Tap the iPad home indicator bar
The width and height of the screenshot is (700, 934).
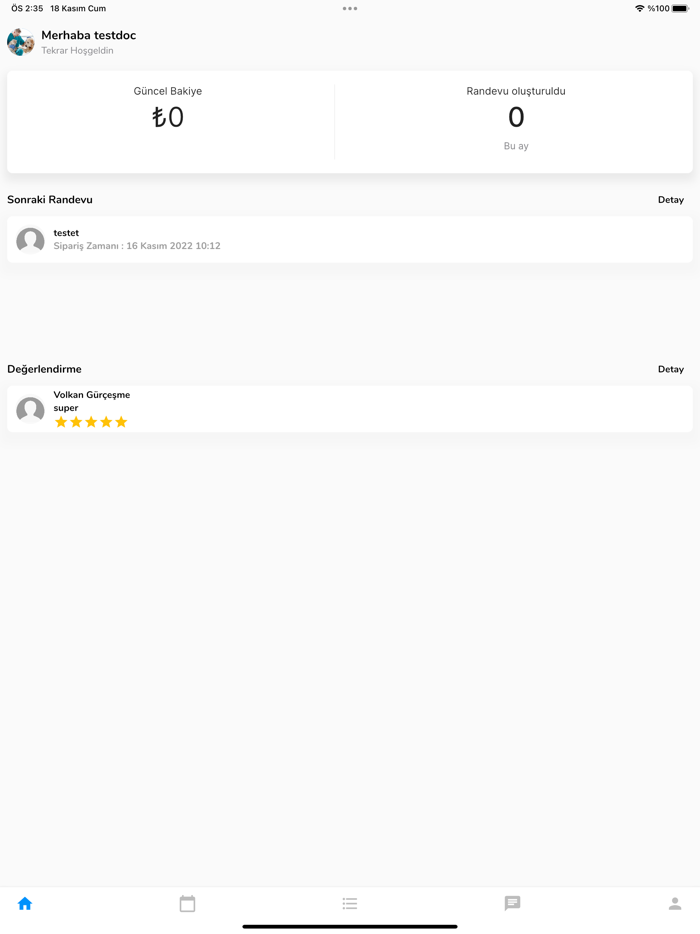click(x=350, y=926)
